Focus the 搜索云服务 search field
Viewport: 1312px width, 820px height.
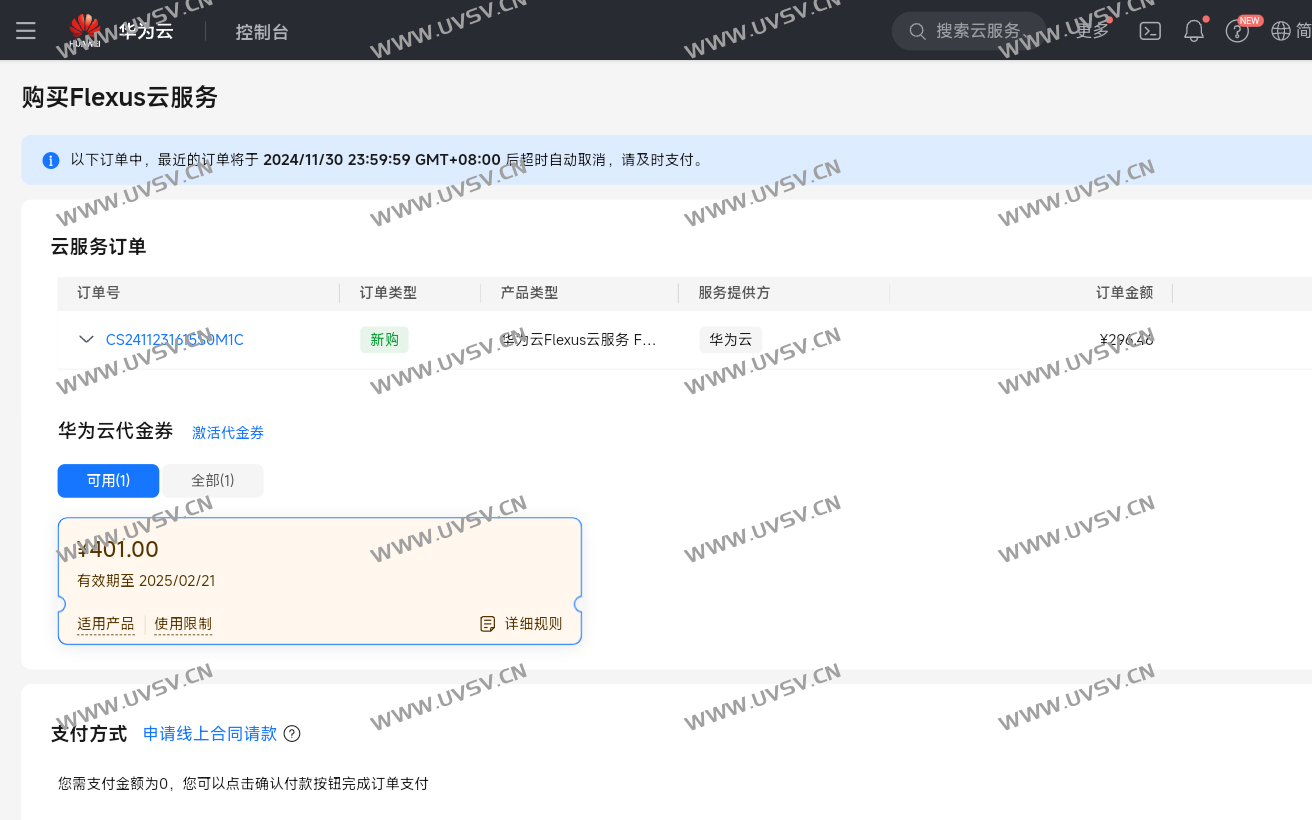(x=968, y=31)
